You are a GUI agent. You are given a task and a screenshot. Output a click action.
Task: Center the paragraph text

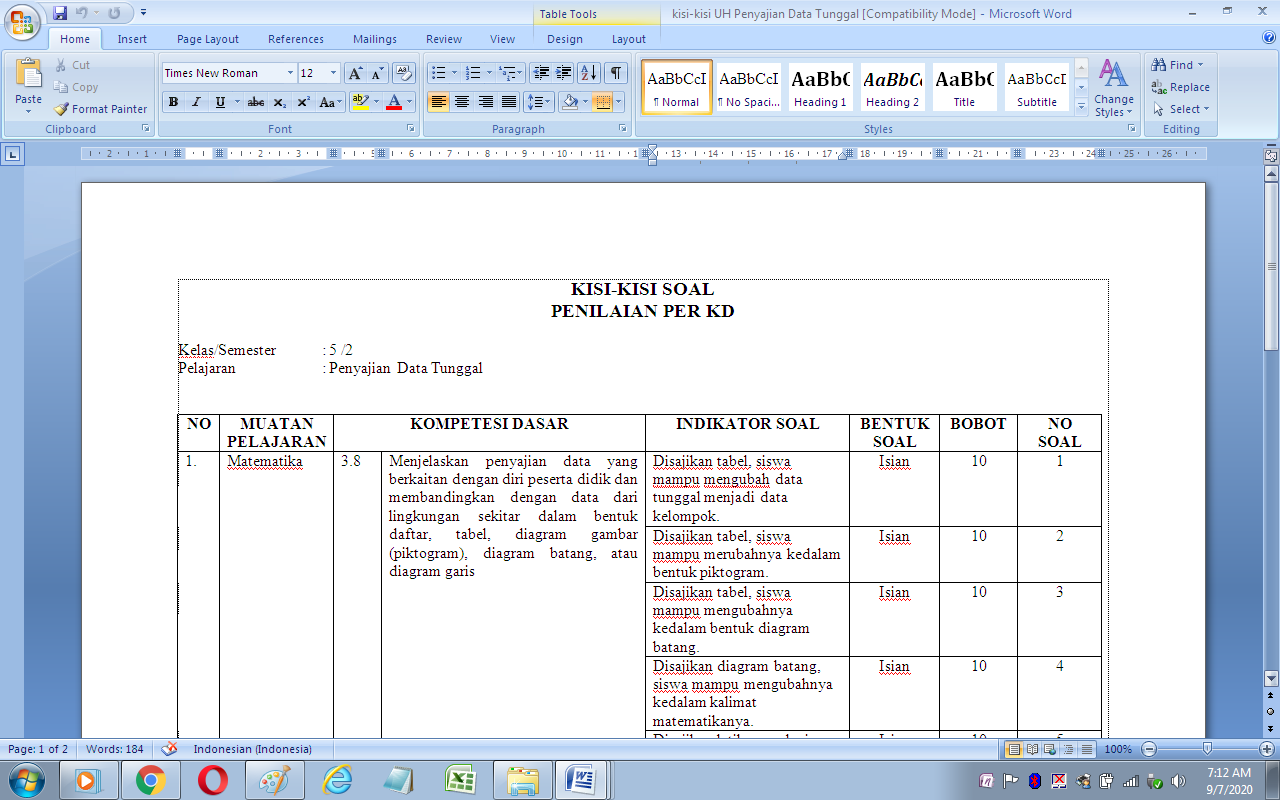(x=462, y=102)
